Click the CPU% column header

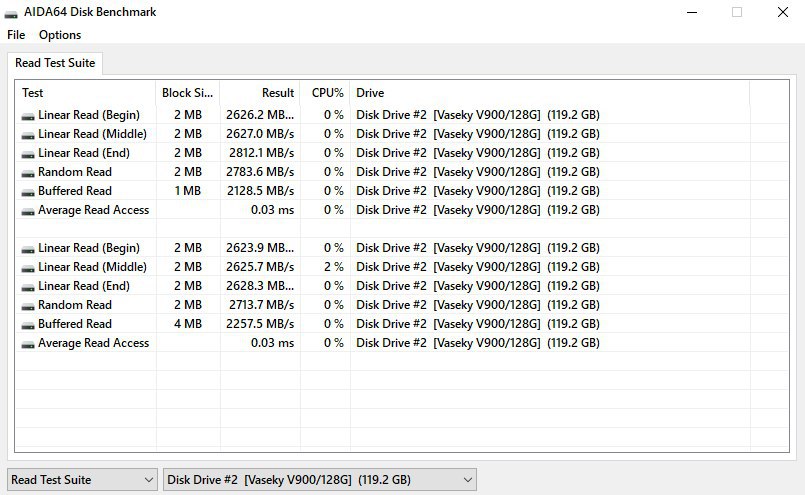(325, 93)
